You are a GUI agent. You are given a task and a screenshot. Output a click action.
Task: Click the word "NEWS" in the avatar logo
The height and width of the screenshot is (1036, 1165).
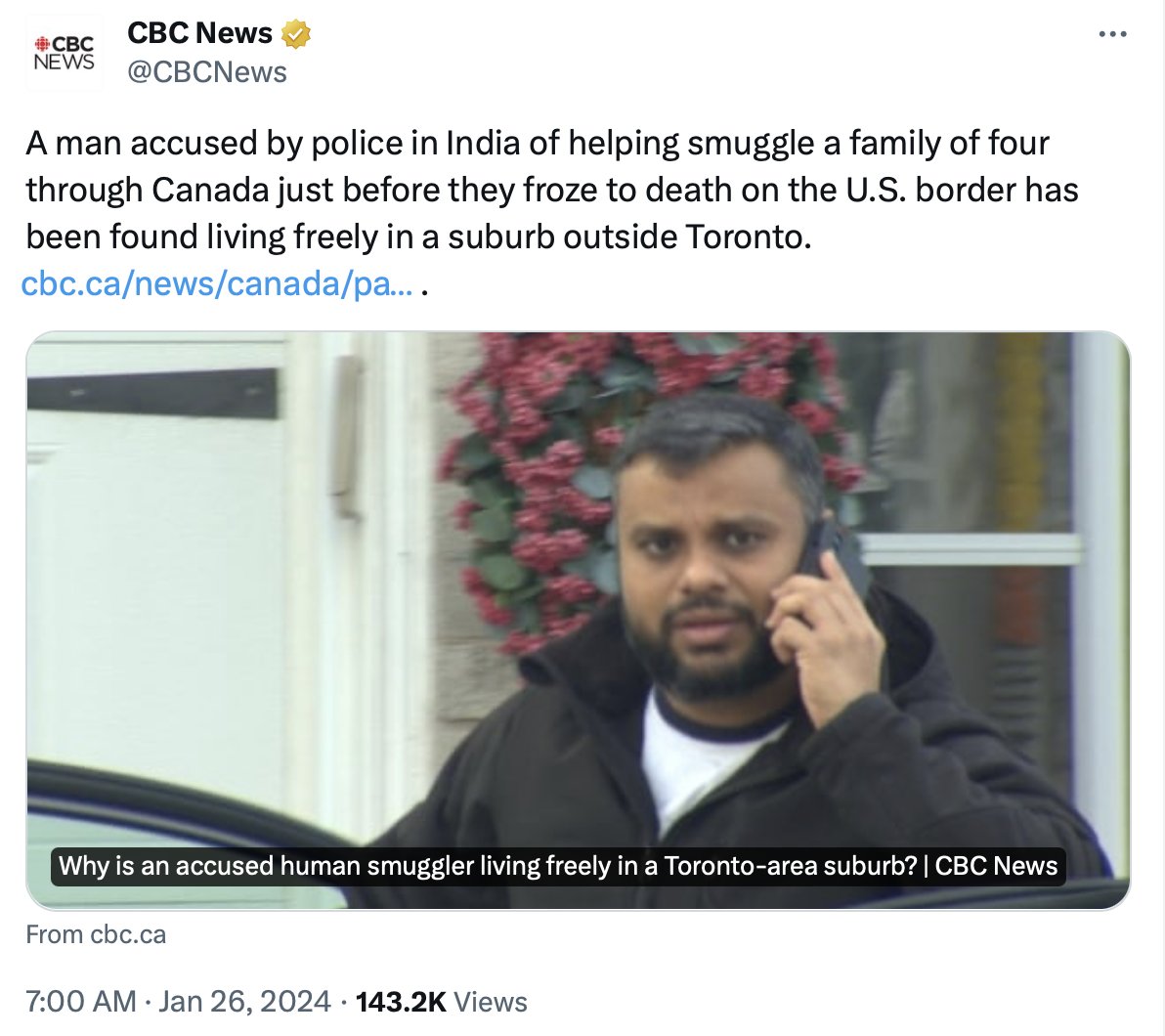click(x=64, y=62)
